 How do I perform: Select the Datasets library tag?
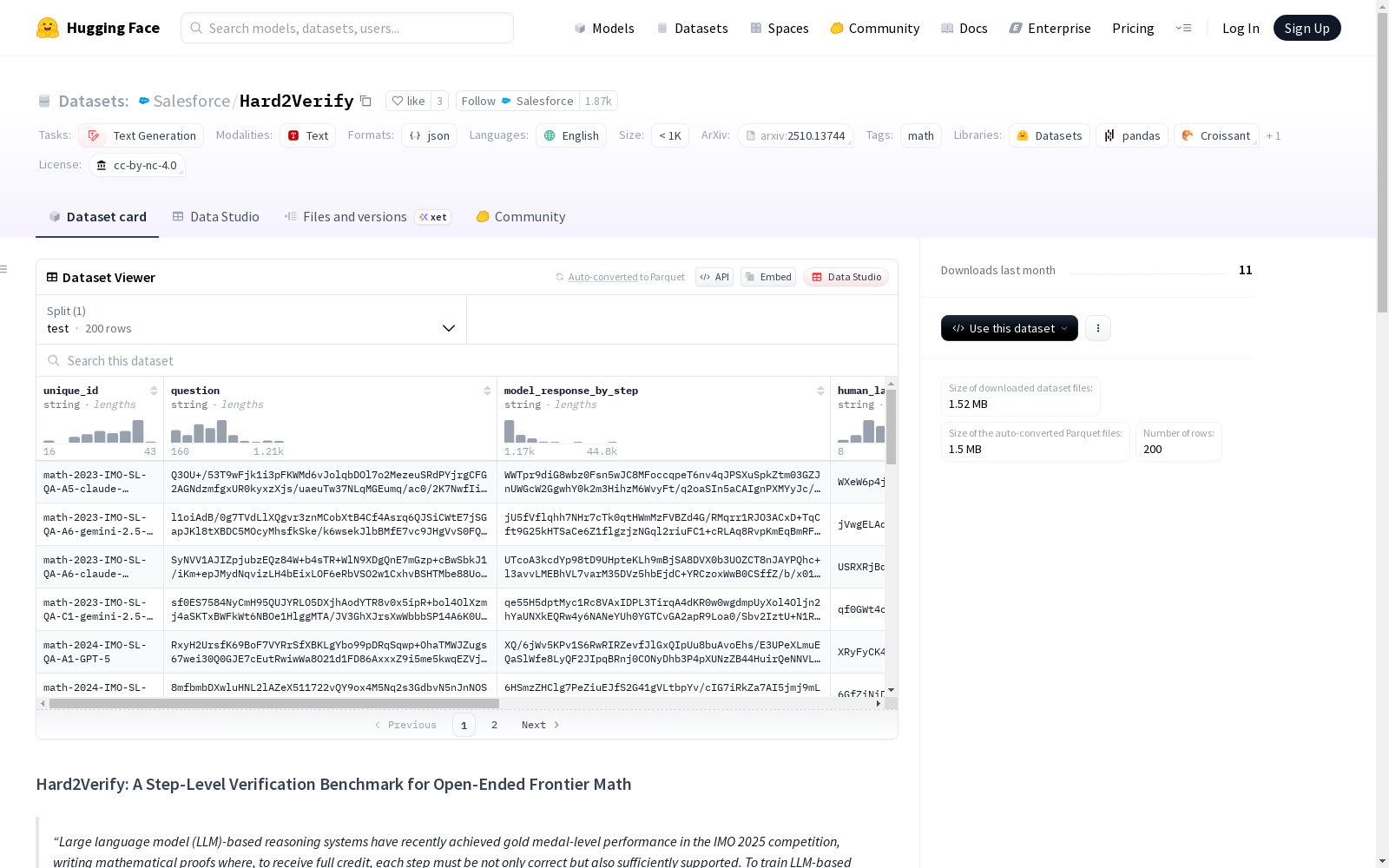click(x=1050, y=135)
